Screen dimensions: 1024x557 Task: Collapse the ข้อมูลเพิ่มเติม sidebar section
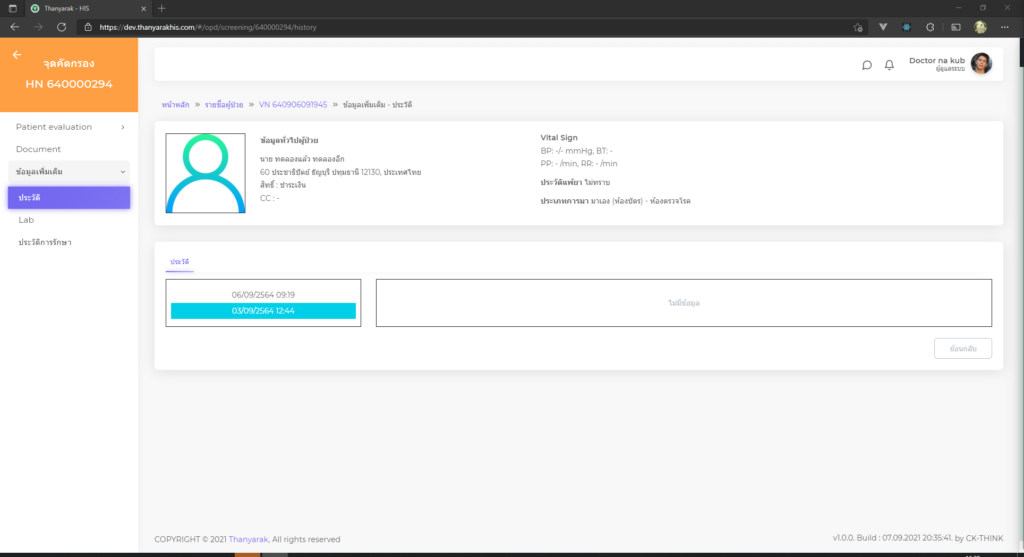point(68,172)
